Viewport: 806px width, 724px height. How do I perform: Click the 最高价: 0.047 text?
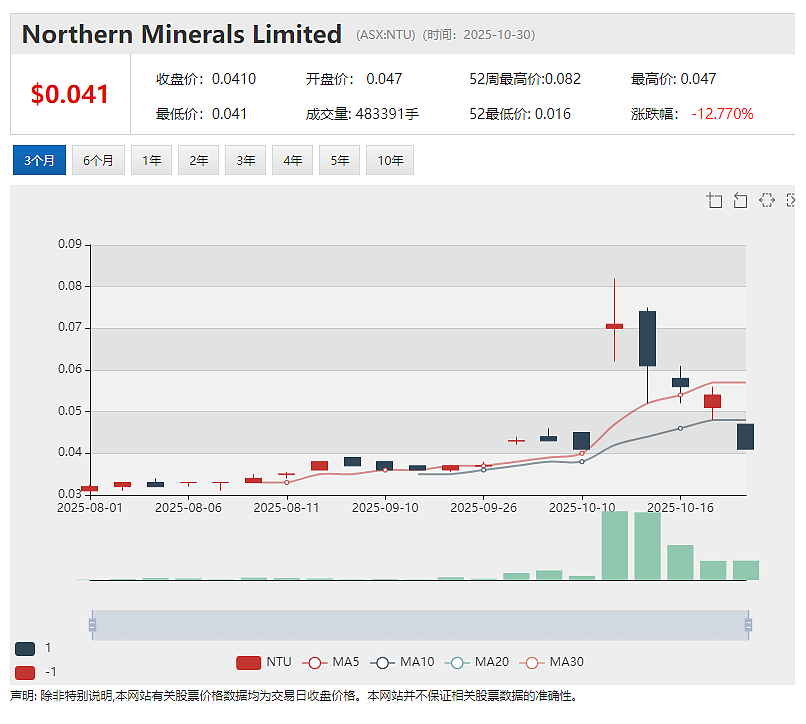(x=673, y=79)
